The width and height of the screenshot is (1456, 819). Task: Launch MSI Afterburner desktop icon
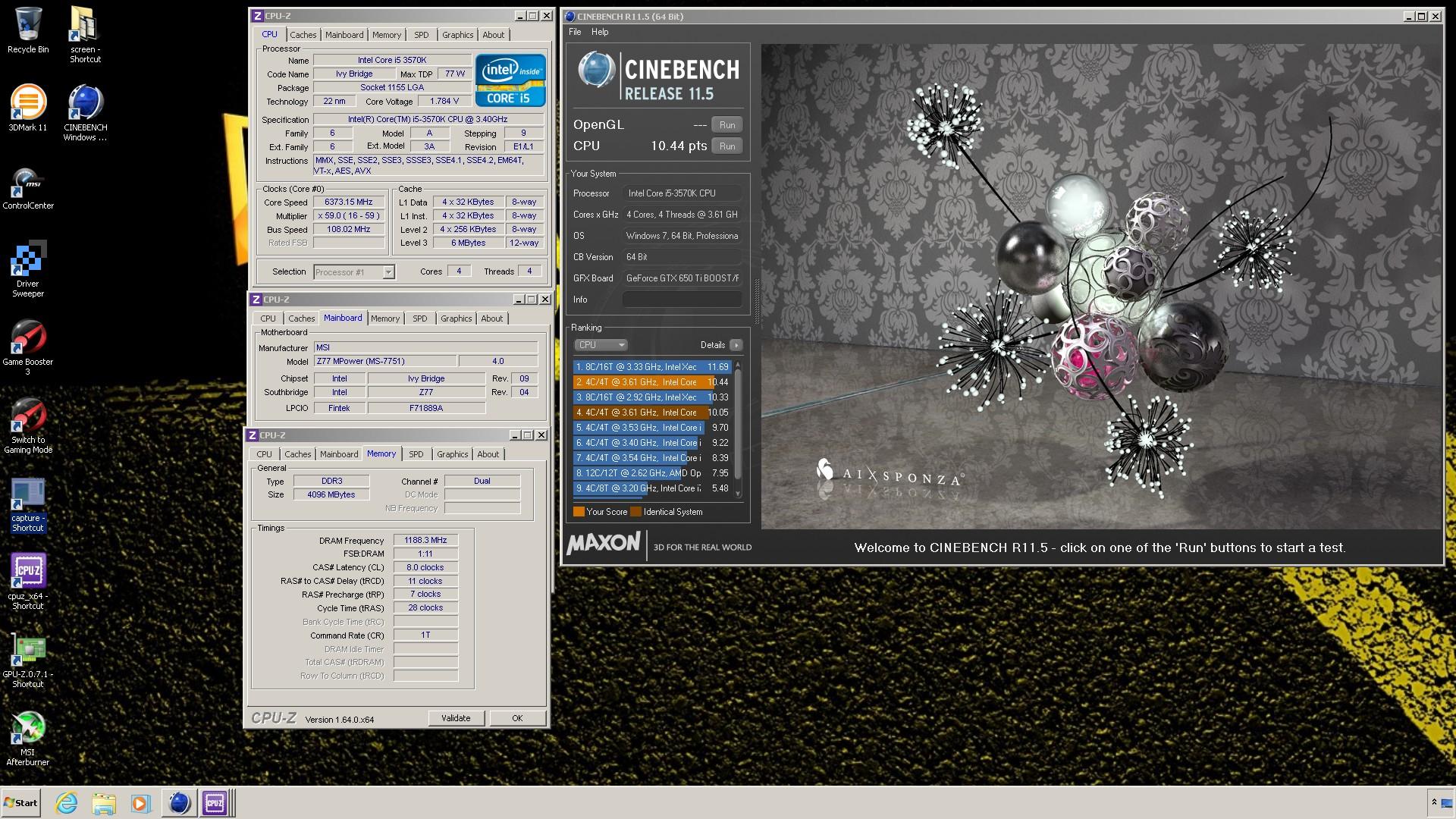(x=28, y=739)
